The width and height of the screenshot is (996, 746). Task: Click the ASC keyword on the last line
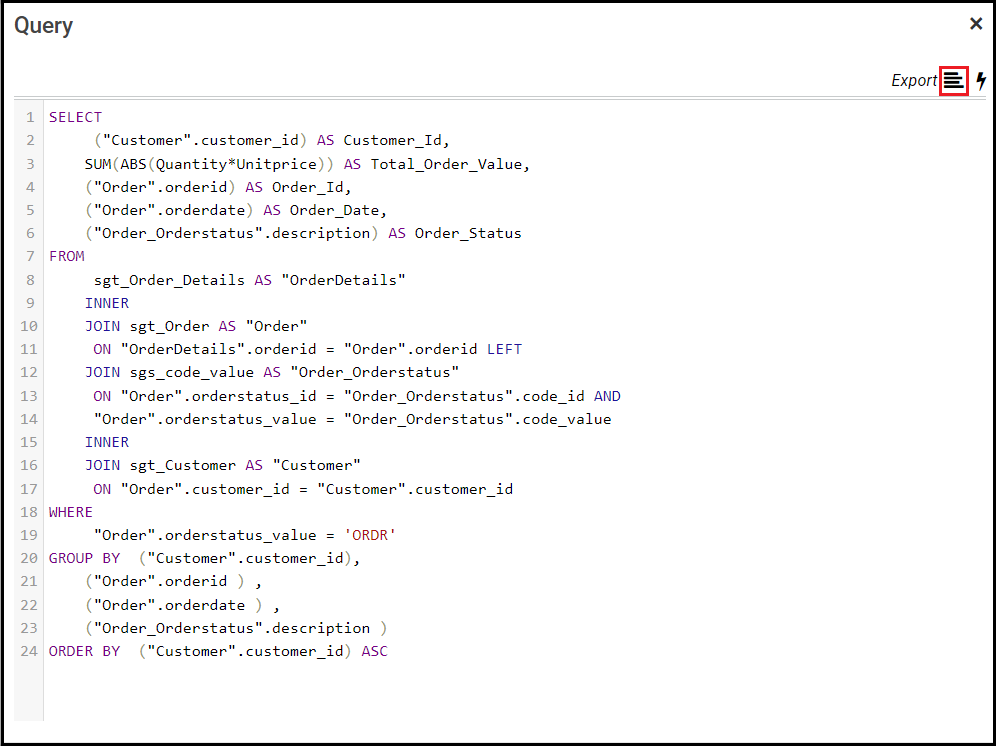click(x=374, y=651)
